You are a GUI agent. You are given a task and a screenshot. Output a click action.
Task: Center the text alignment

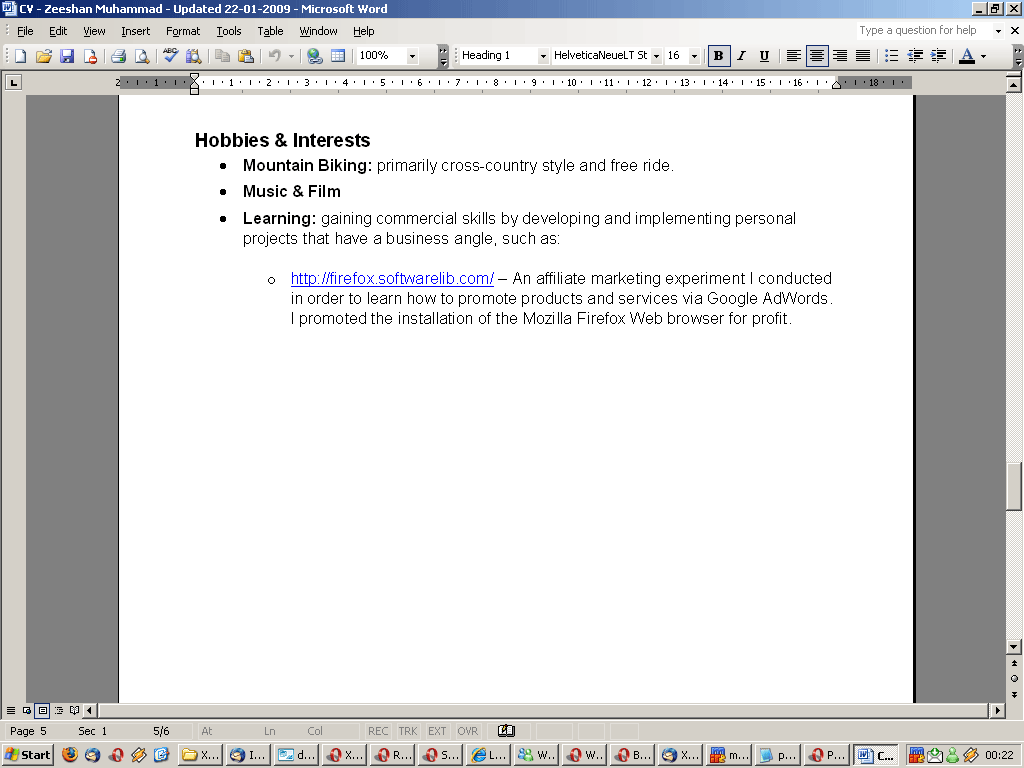tap(817, 56)
